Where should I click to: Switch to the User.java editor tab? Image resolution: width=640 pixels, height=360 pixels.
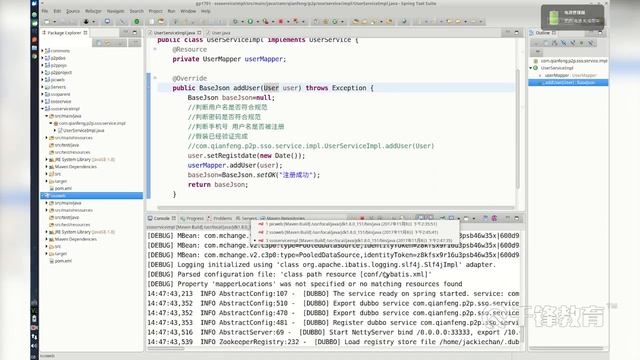[221, 33]
